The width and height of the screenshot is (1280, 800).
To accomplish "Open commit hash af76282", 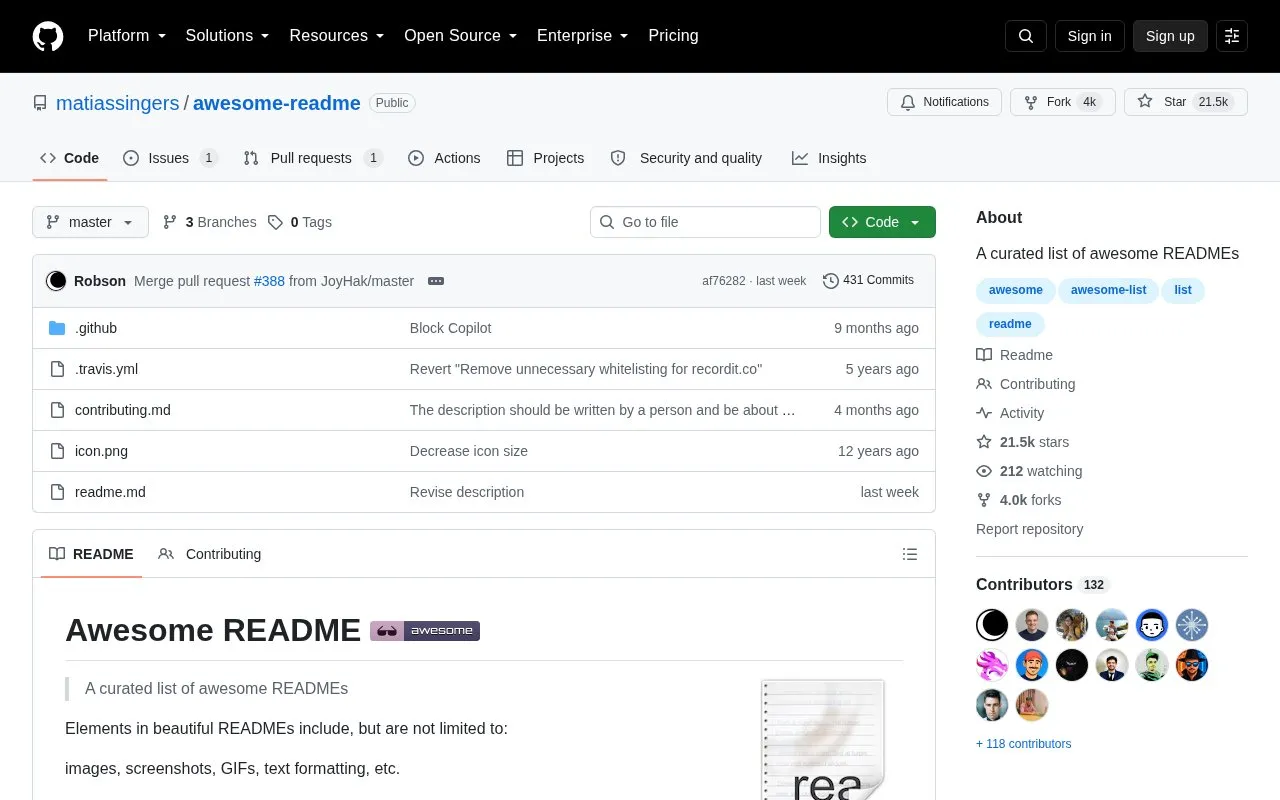I will (724, 281).
